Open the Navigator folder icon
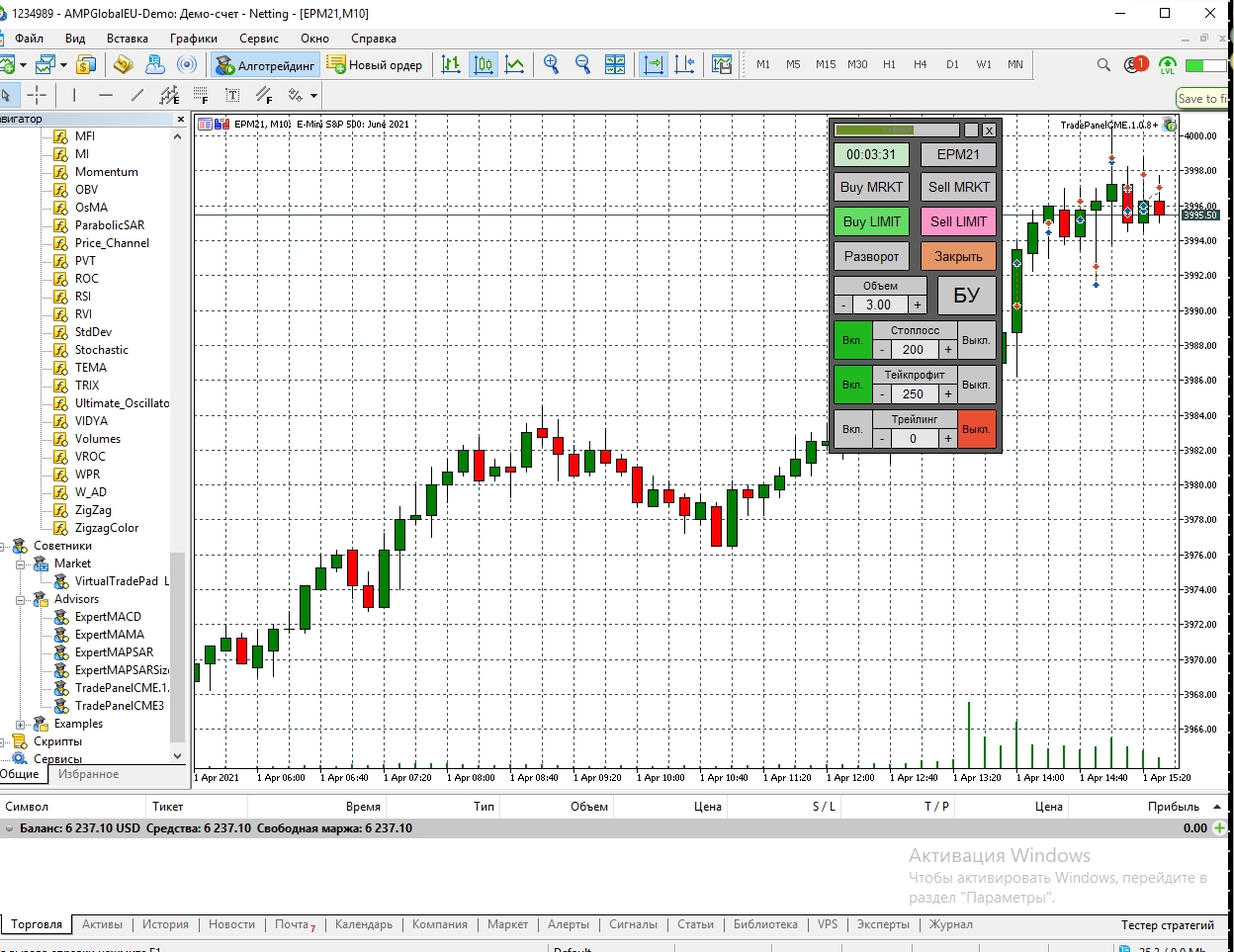This screenshot has width=1234, height=952. (123, 65)
